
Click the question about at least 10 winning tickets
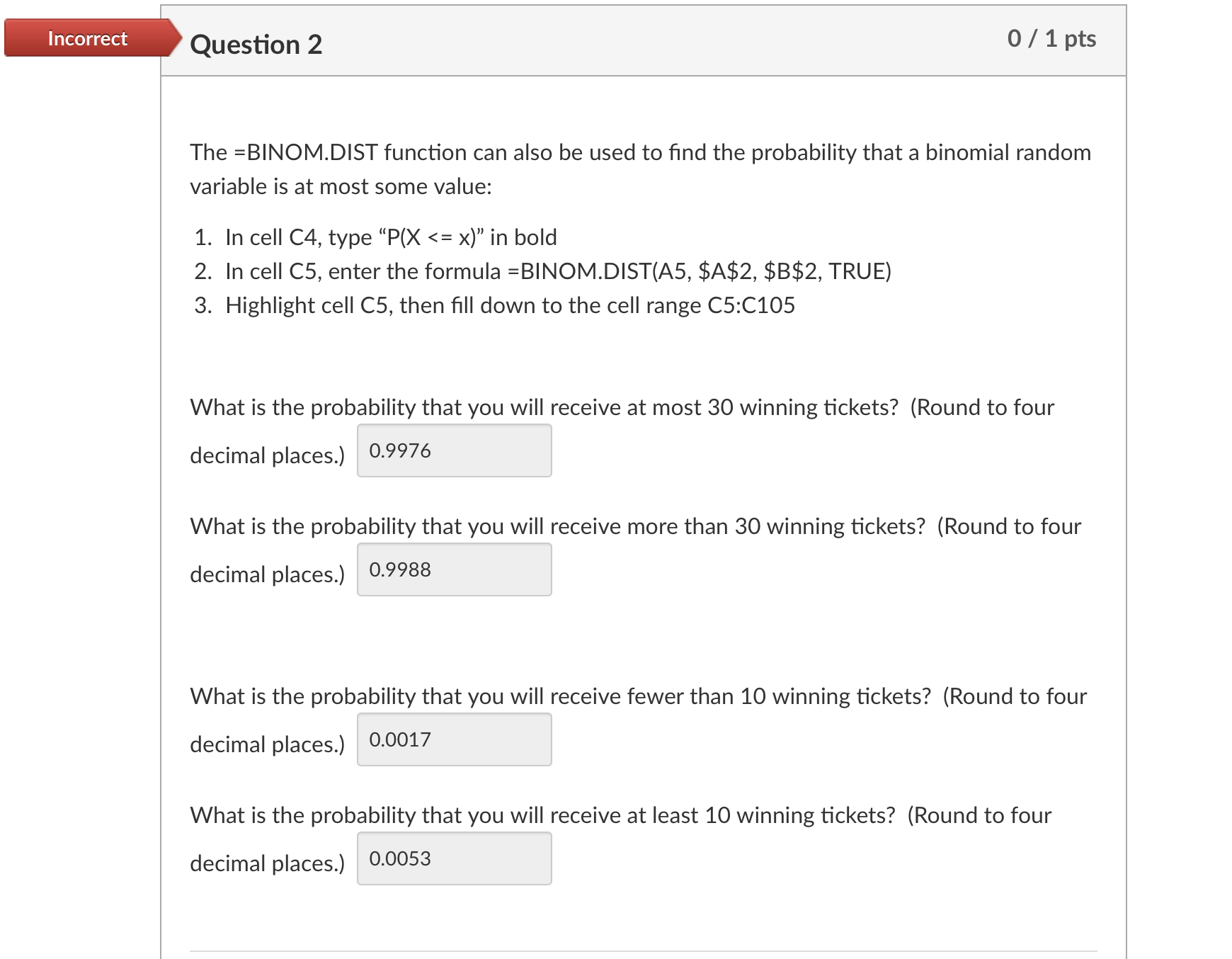tap(620, 815)
